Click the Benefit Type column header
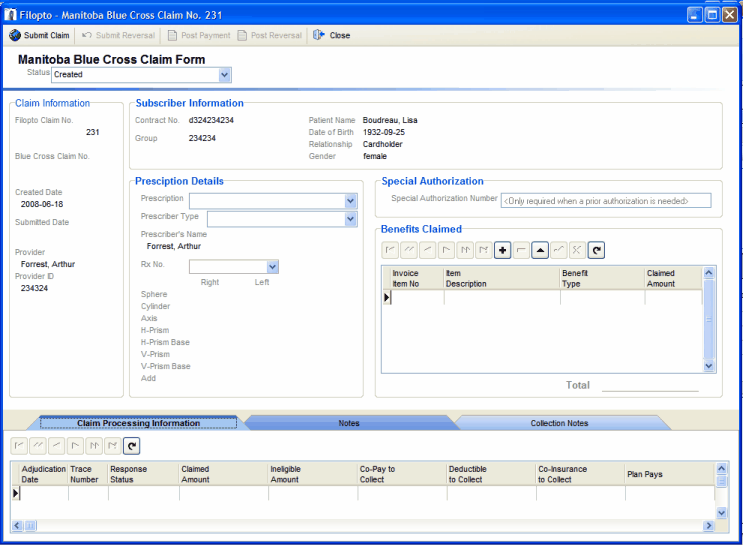Viewport: 743px width, 545px height. coord(602,279)
